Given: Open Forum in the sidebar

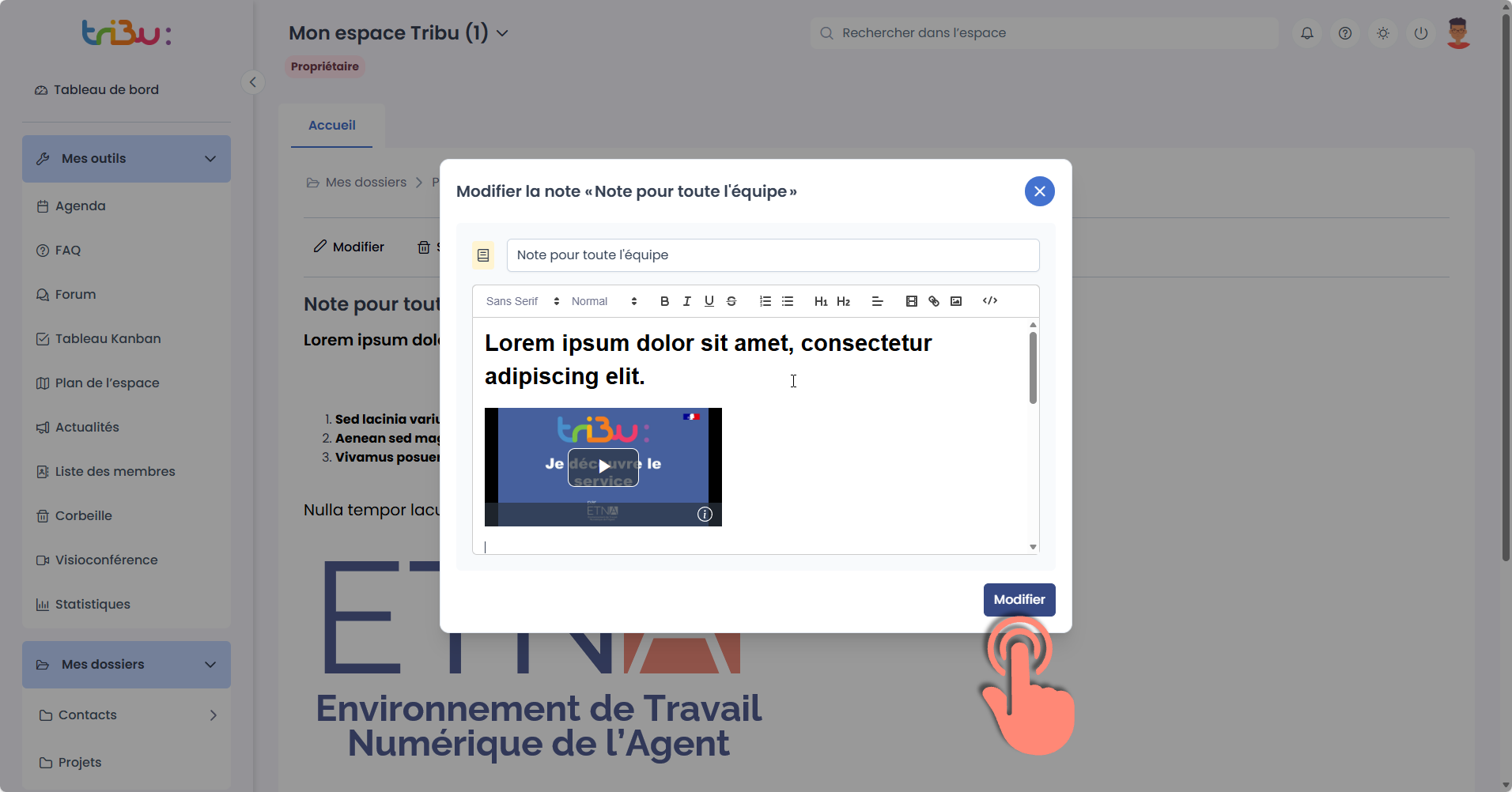Looking at the screenshot, I should pyautogui.click(x=66, y=295).
